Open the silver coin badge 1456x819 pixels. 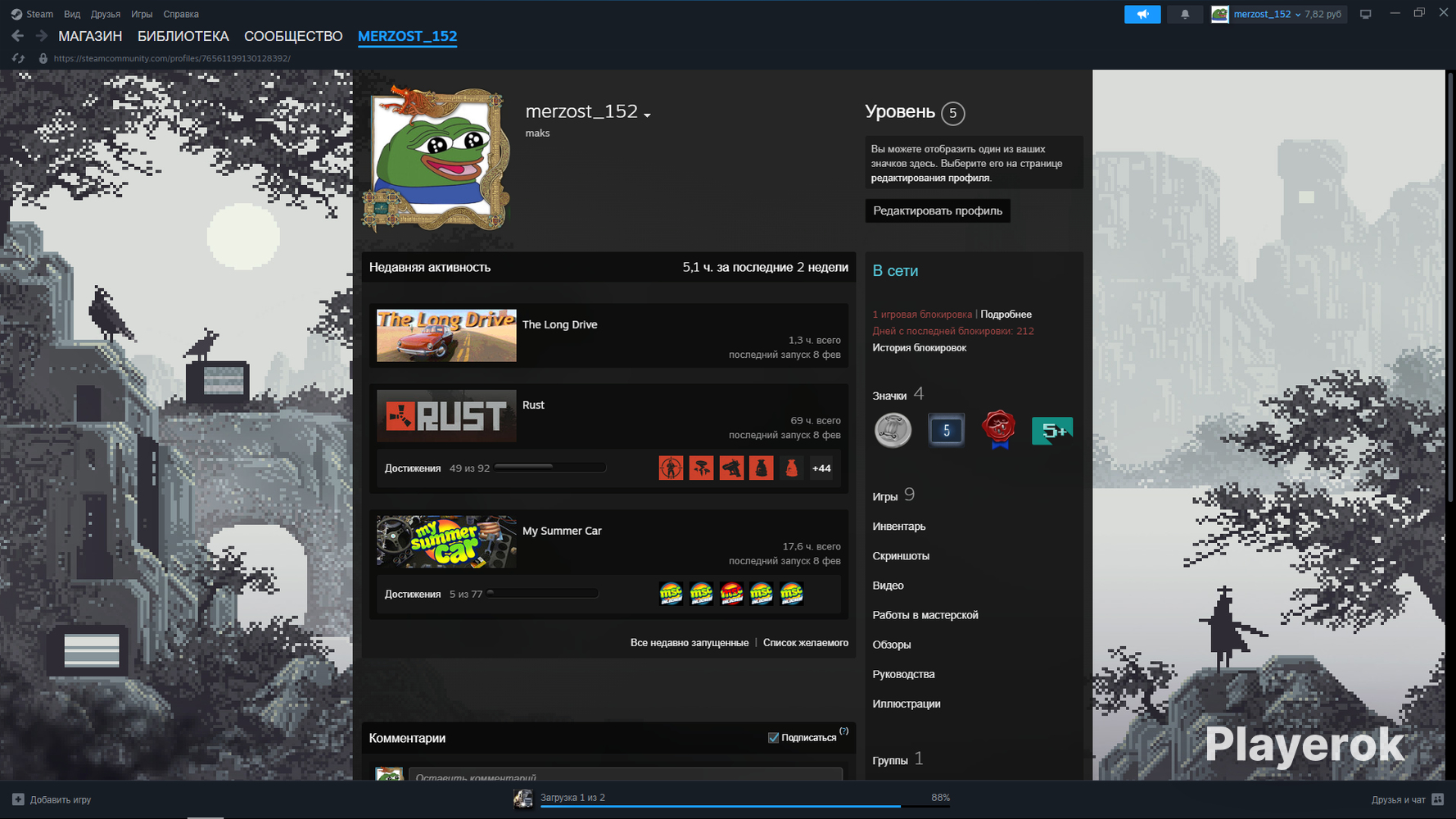coord(893,430)
